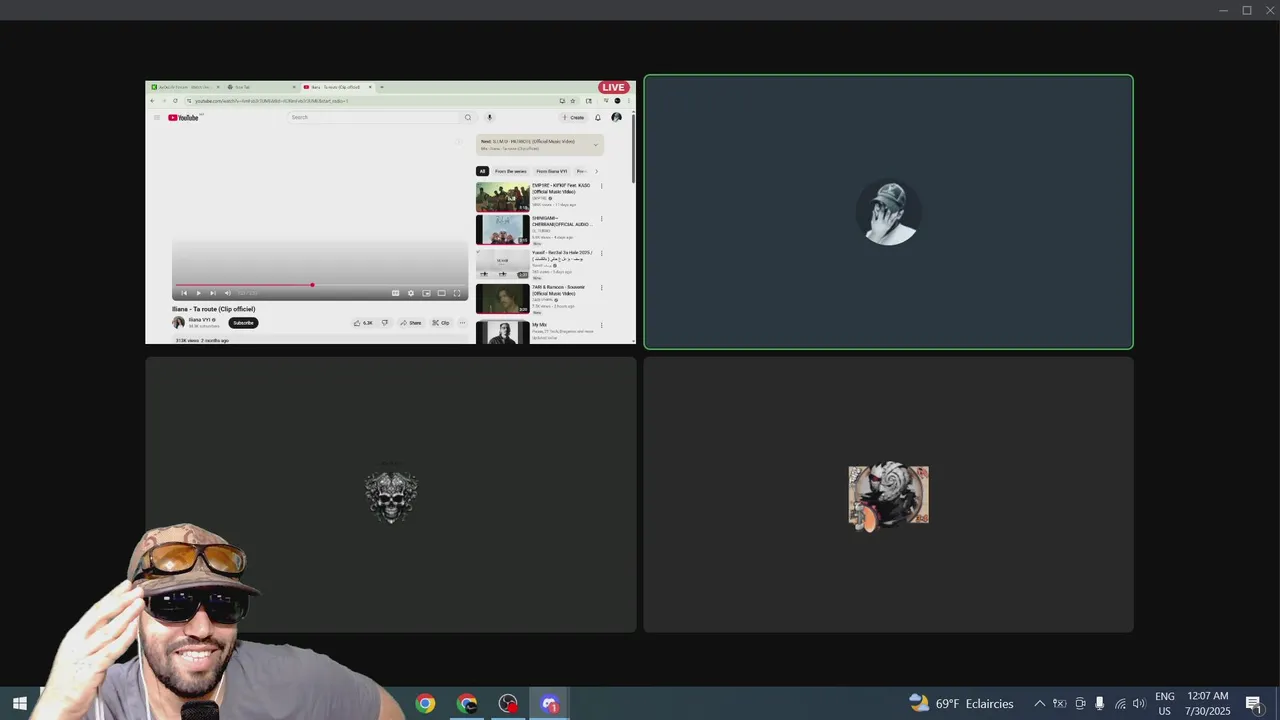Open YouTube player settings gear
The image size is (1280, 720).
(x=410, y=293)
